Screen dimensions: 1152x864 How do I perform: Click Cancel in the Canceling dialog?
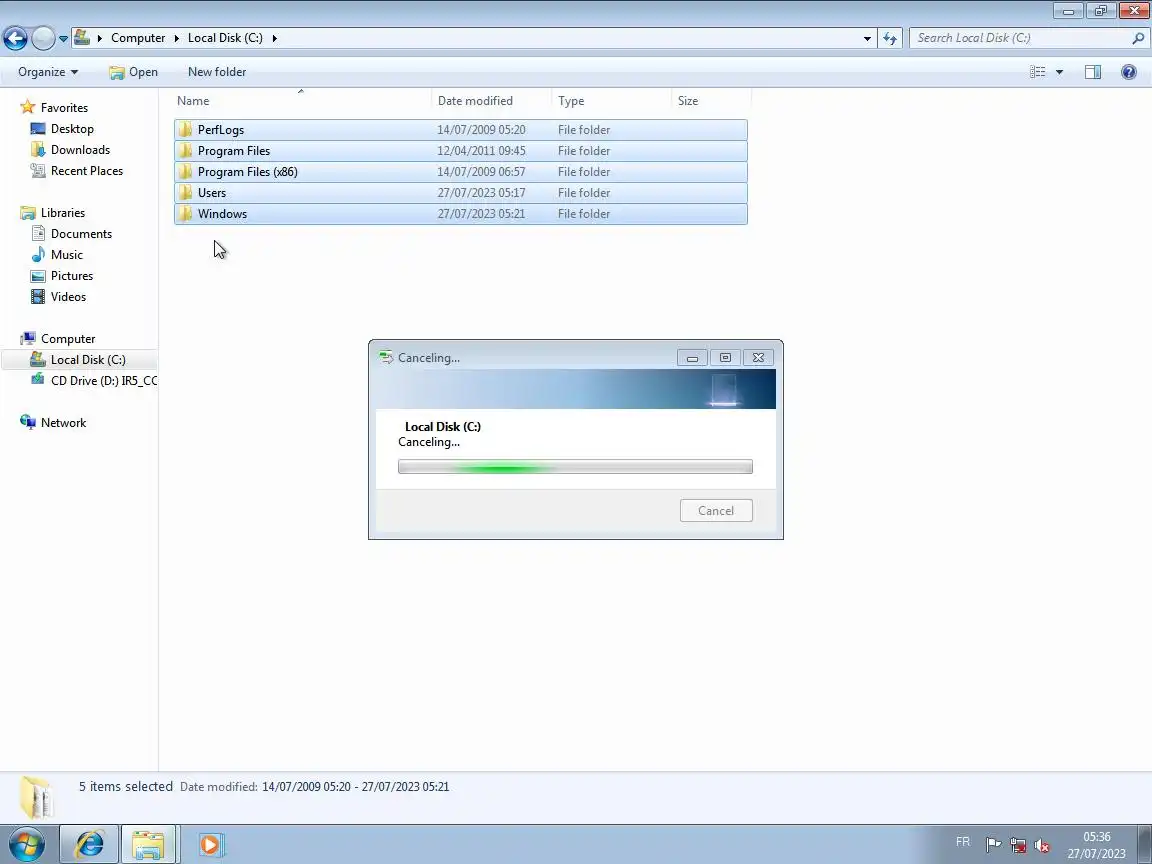[x=716, y=511]
